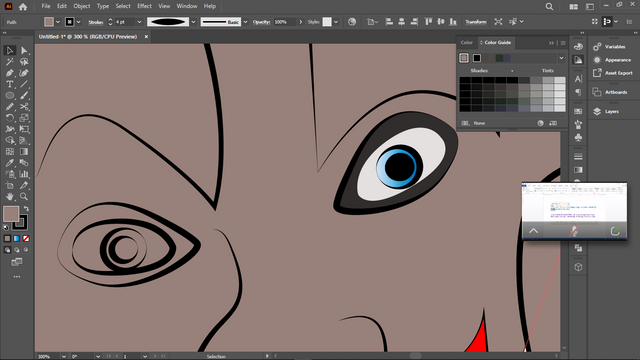Screen dimensions: 640x360
Task: Click the Transform button
Action: click(x=476, y=22)
